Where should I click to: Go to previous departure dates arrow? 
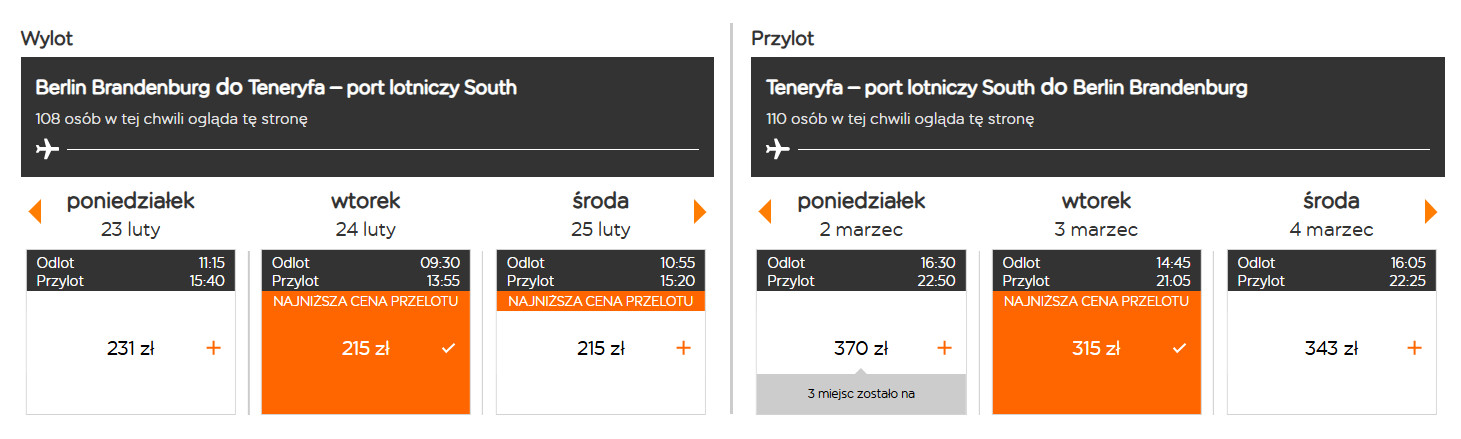pos(35,212)
